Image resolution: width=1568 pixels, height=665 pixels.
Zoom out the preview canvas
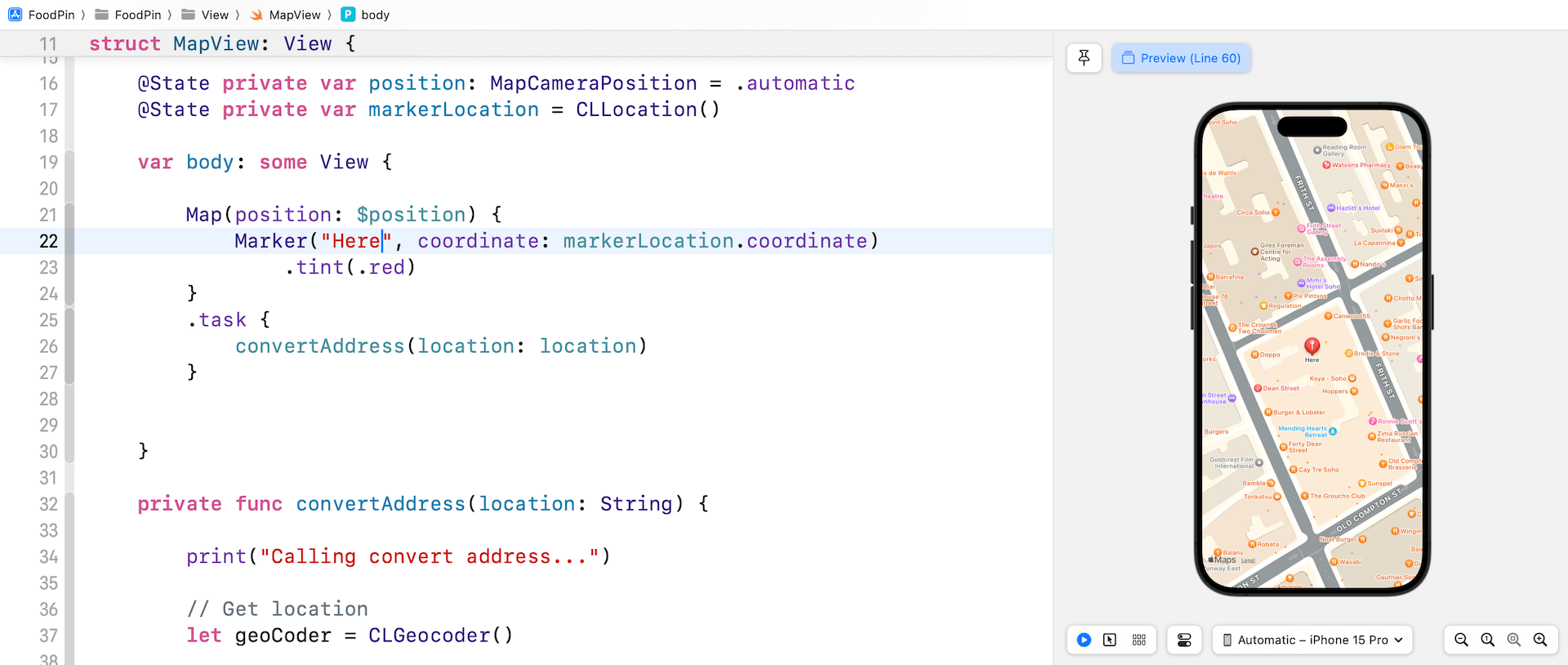1462,640
